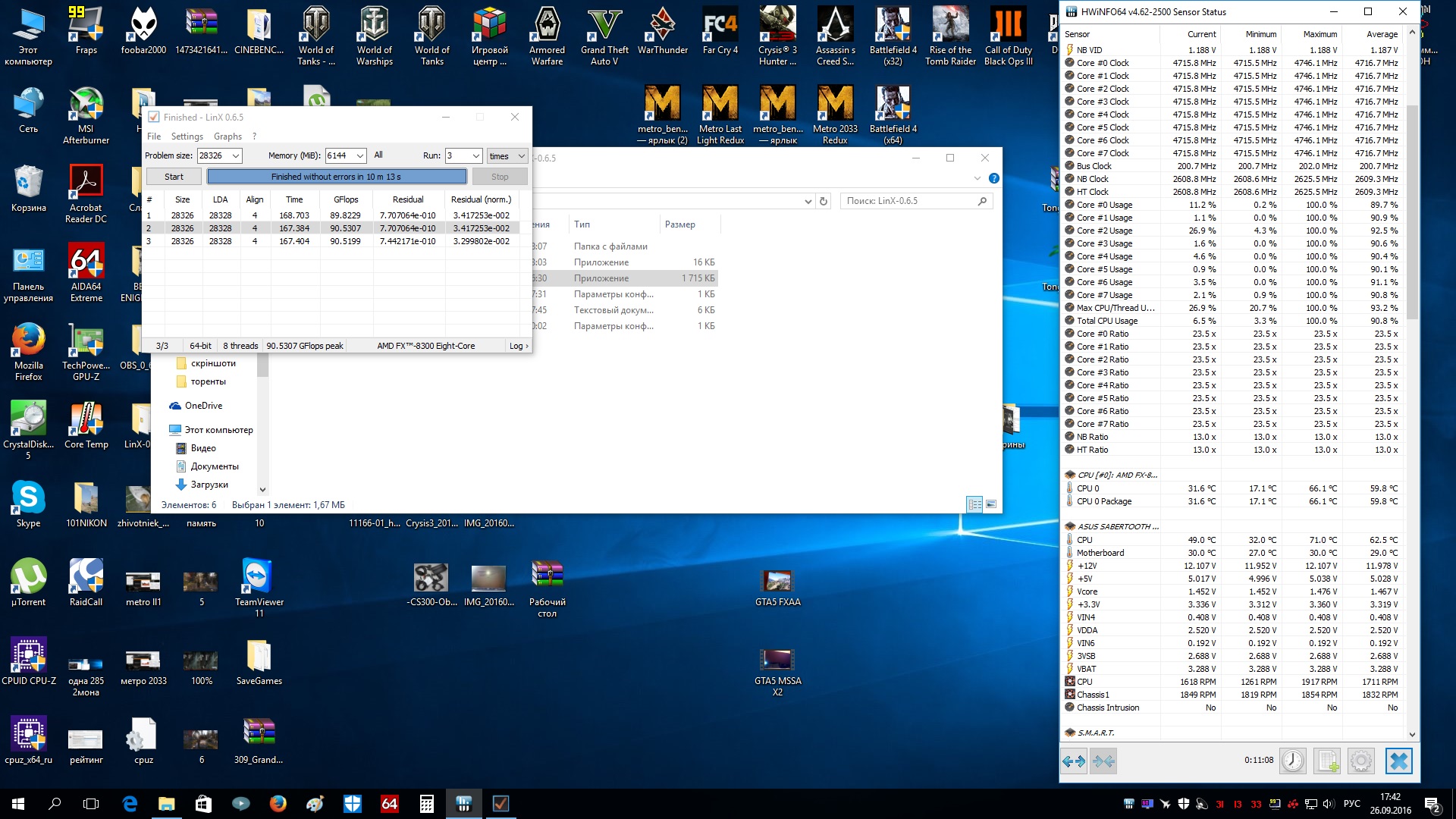Open the blue help icon in Explorer
This screenshot has height=819, width=1456.
993,178
